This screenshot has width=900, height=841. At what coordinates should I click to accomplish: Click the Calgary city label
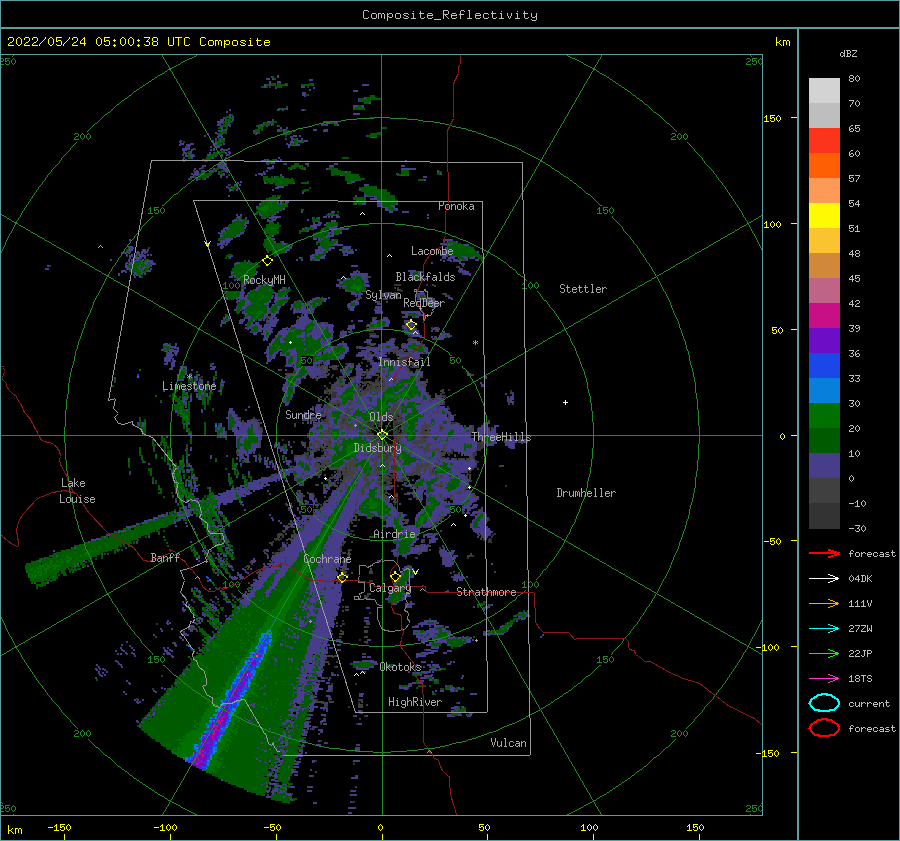coord(390,588)
